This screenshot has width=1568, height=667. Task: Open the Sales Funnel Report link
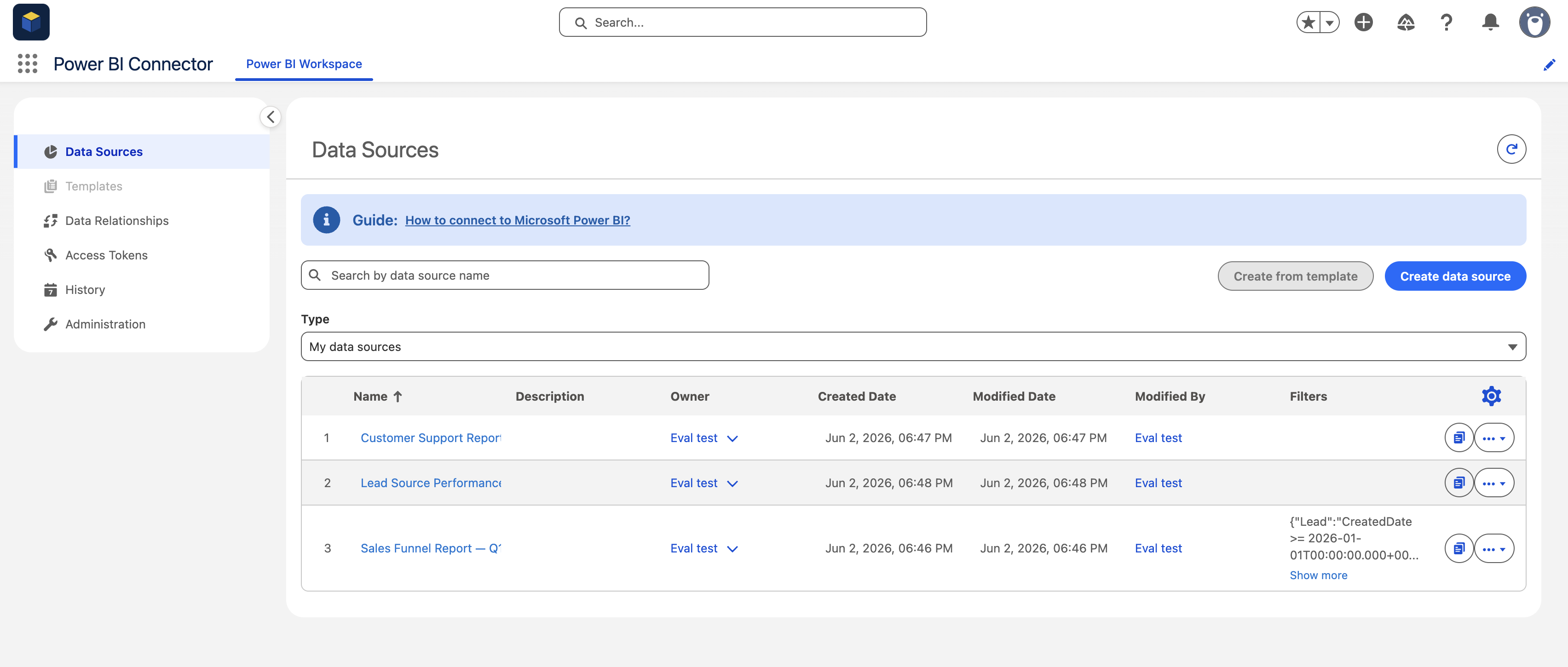click(430, 548)
